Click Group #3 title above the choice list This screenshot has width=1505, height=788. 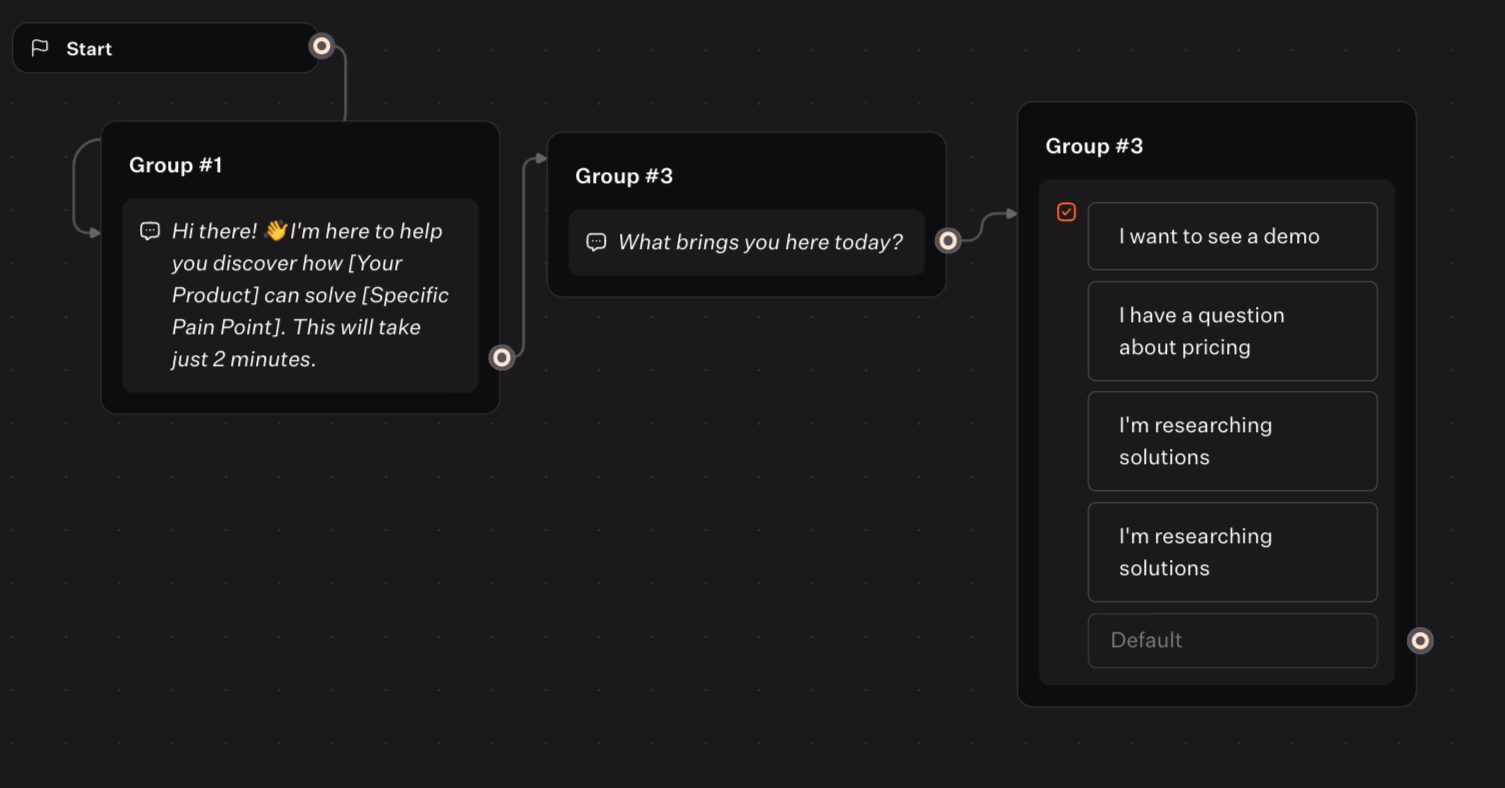click(1094, 146)
